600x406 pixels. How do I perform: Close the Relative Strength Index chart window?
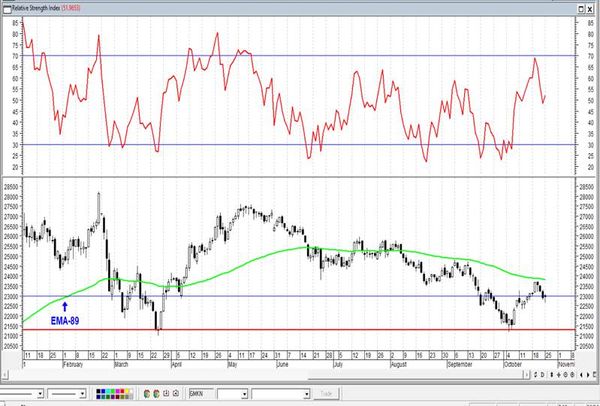590,9
